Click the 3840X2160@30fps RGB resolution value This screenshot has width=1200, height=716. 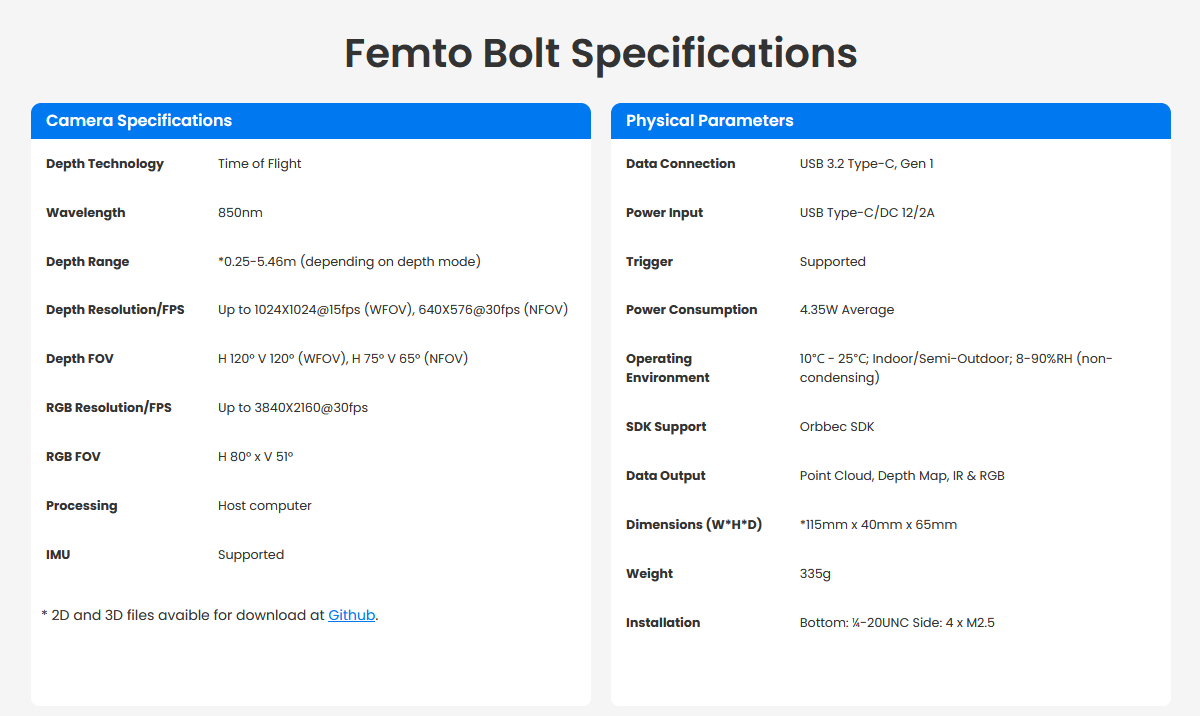pyautogui.click(x=293, y=408)
